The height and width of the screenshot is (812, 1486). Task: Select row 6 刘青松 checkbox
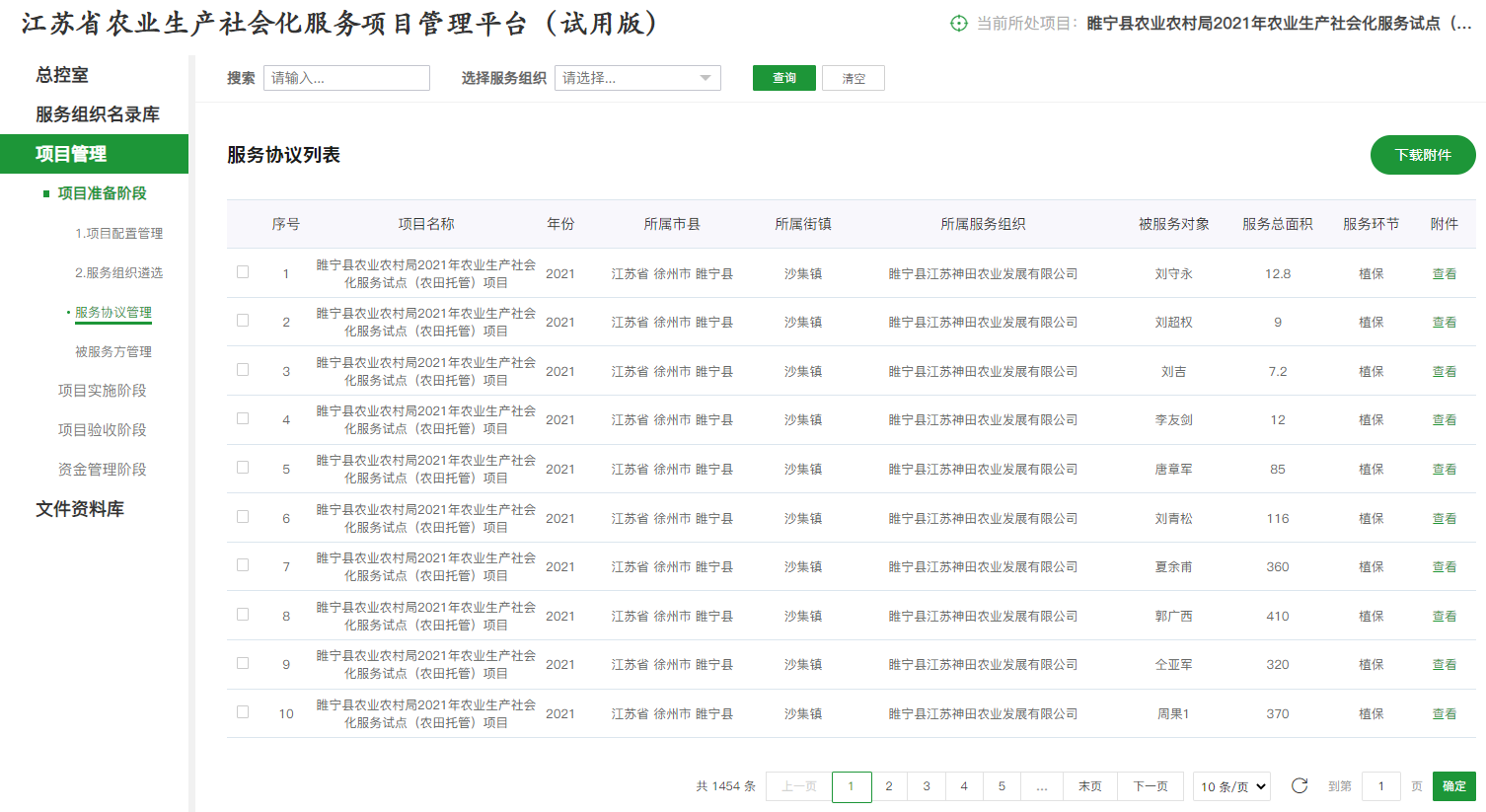pyautogui.click(x=243, y=516)
